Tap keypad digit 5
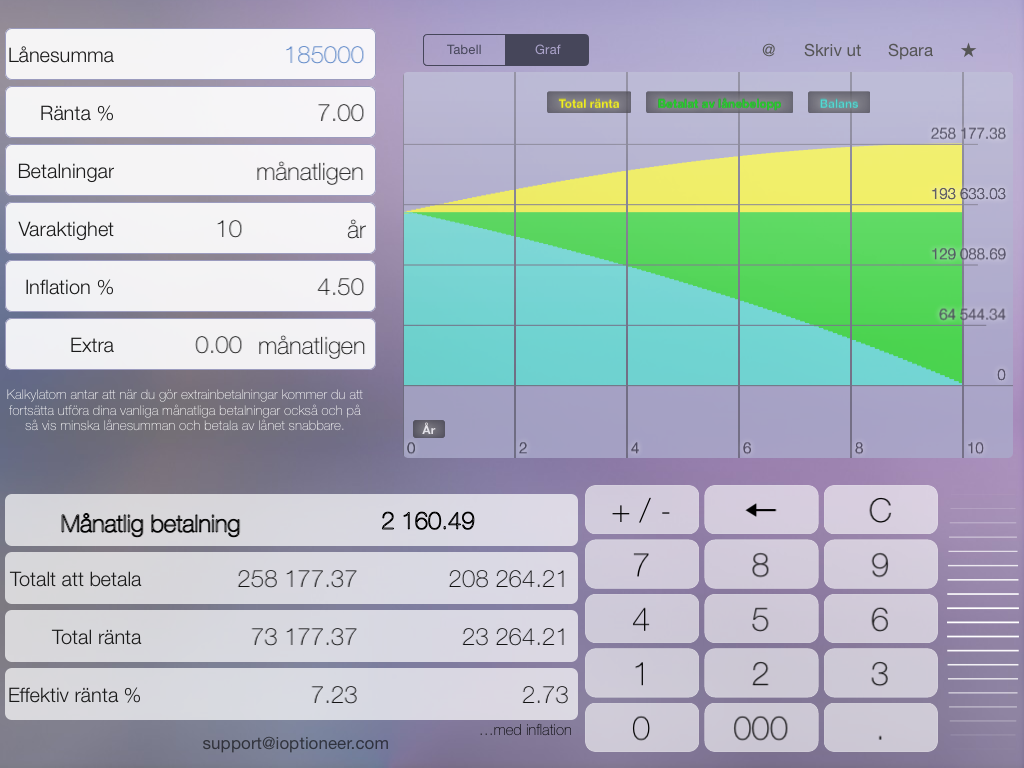The height and width of the screenshot is (768, 1024). 761,618
